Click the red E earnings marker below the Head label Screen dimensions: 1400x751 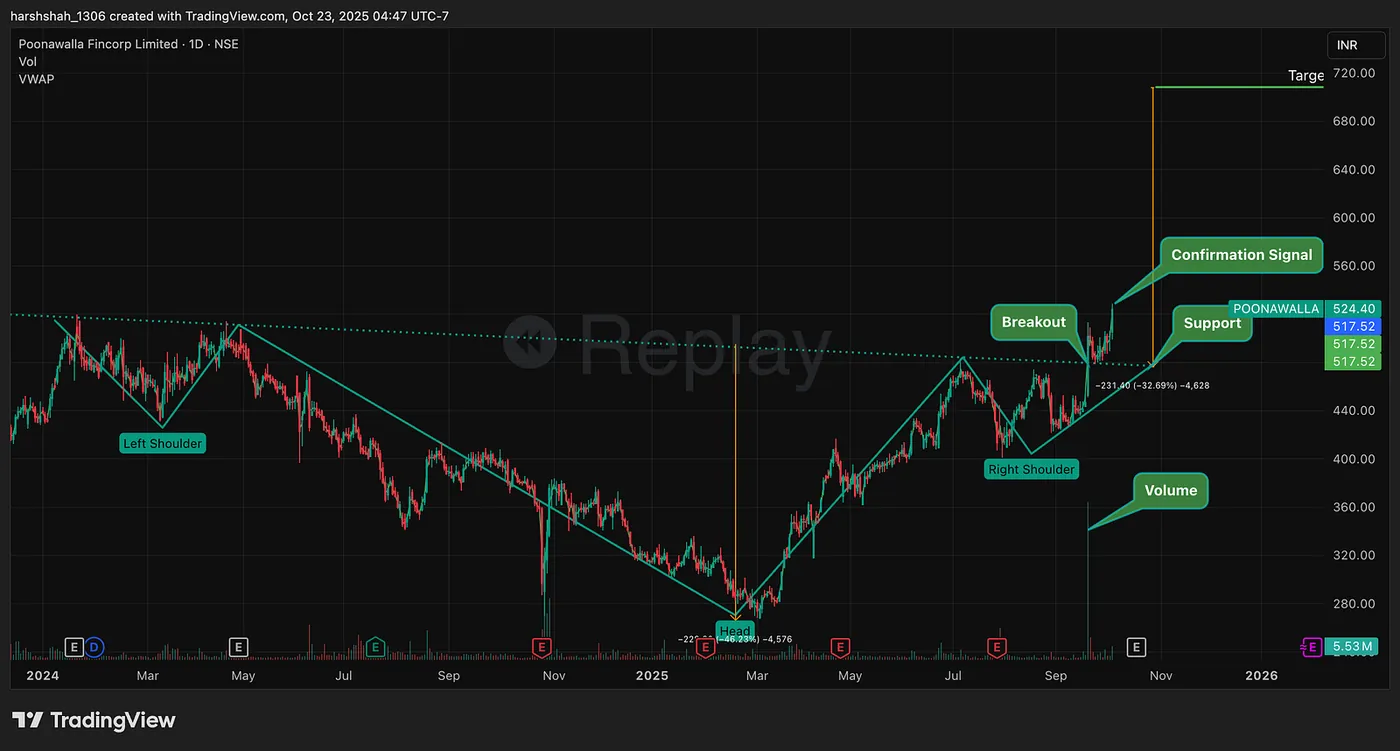pyautogui.click(x=705, y=647)
